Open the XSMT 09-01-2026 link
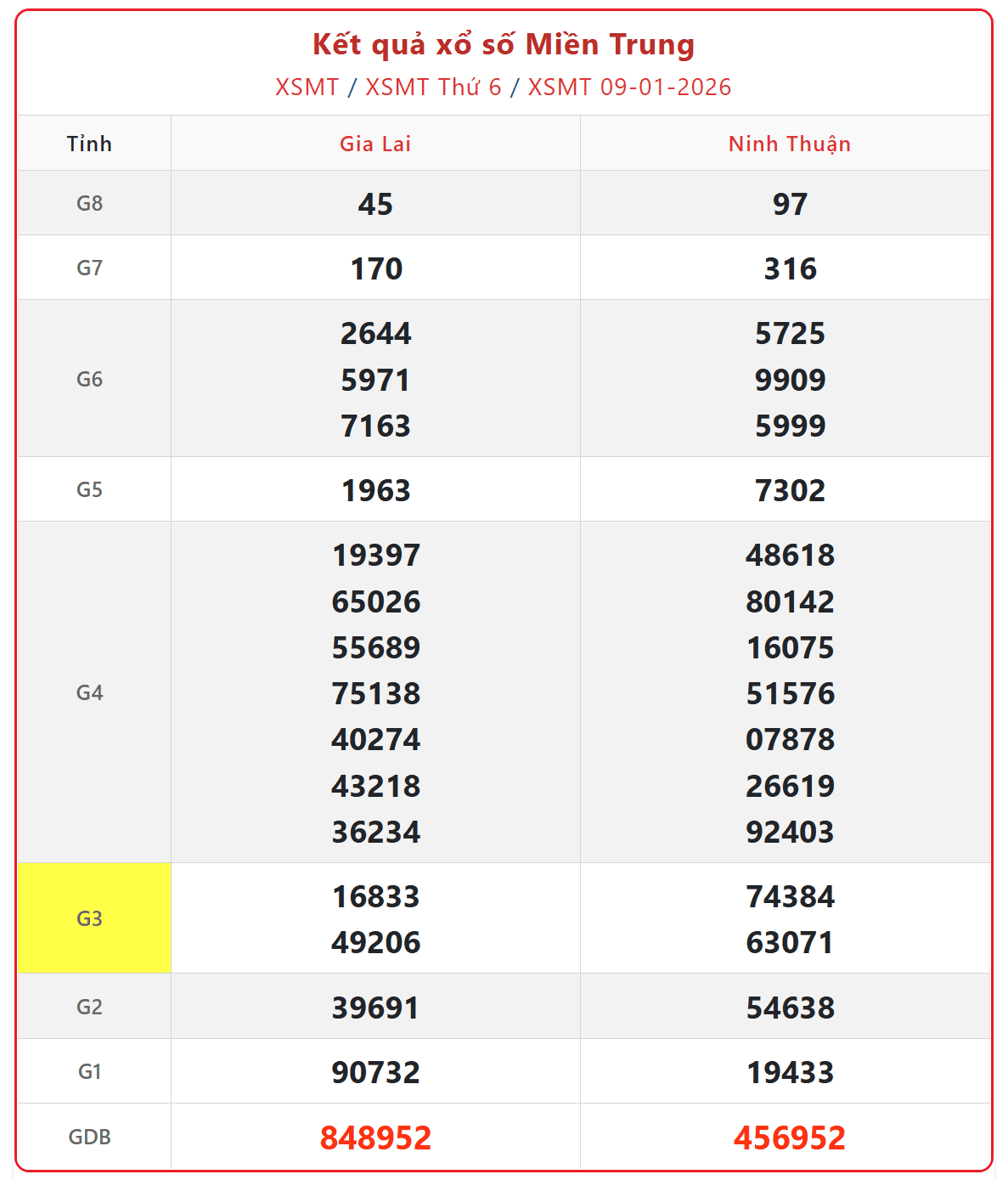 [629, 88]
